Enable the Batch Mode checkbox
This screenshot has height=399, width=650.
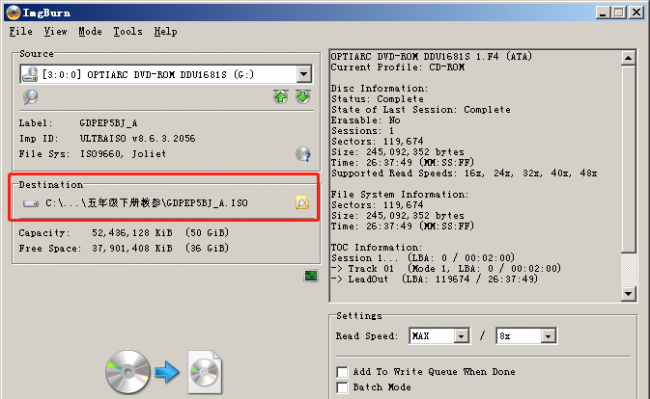pos(342,387)
